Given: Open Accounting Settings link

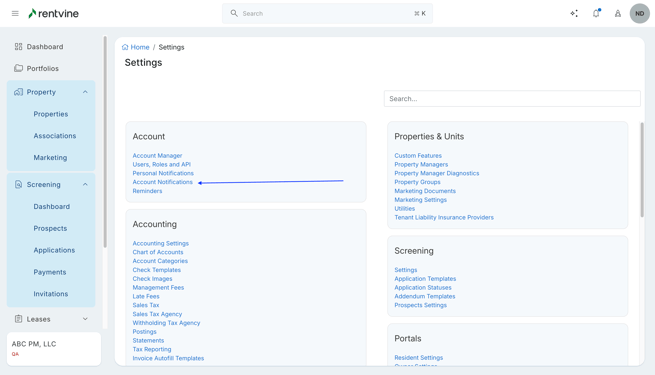Looking at the screenshot, I should 160,243.
